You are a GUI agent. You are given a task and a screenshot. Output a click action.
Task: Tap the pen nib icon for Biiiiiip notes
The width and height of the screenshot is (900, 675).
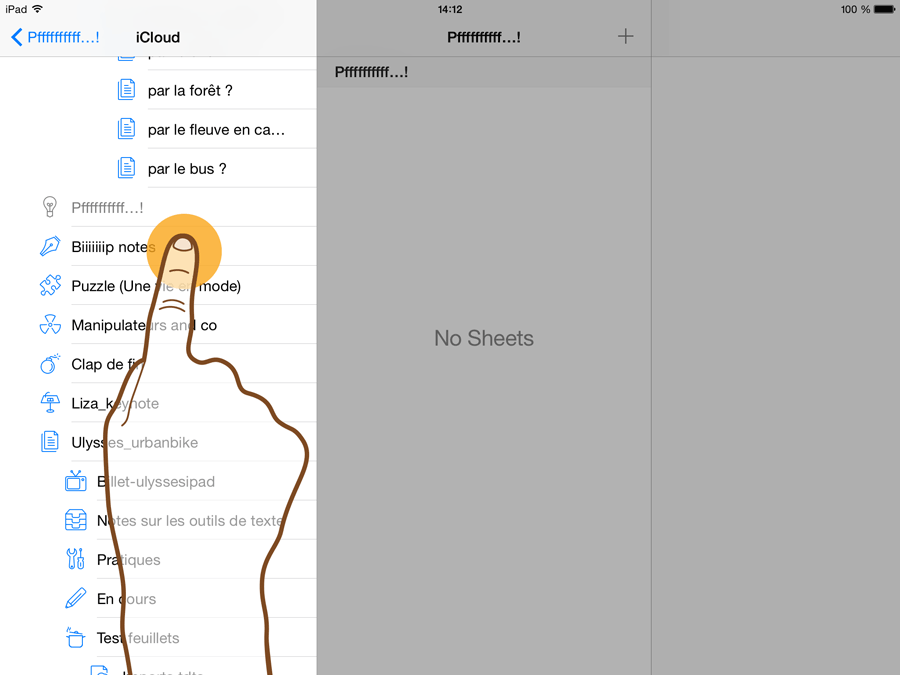tap(50, 246)
